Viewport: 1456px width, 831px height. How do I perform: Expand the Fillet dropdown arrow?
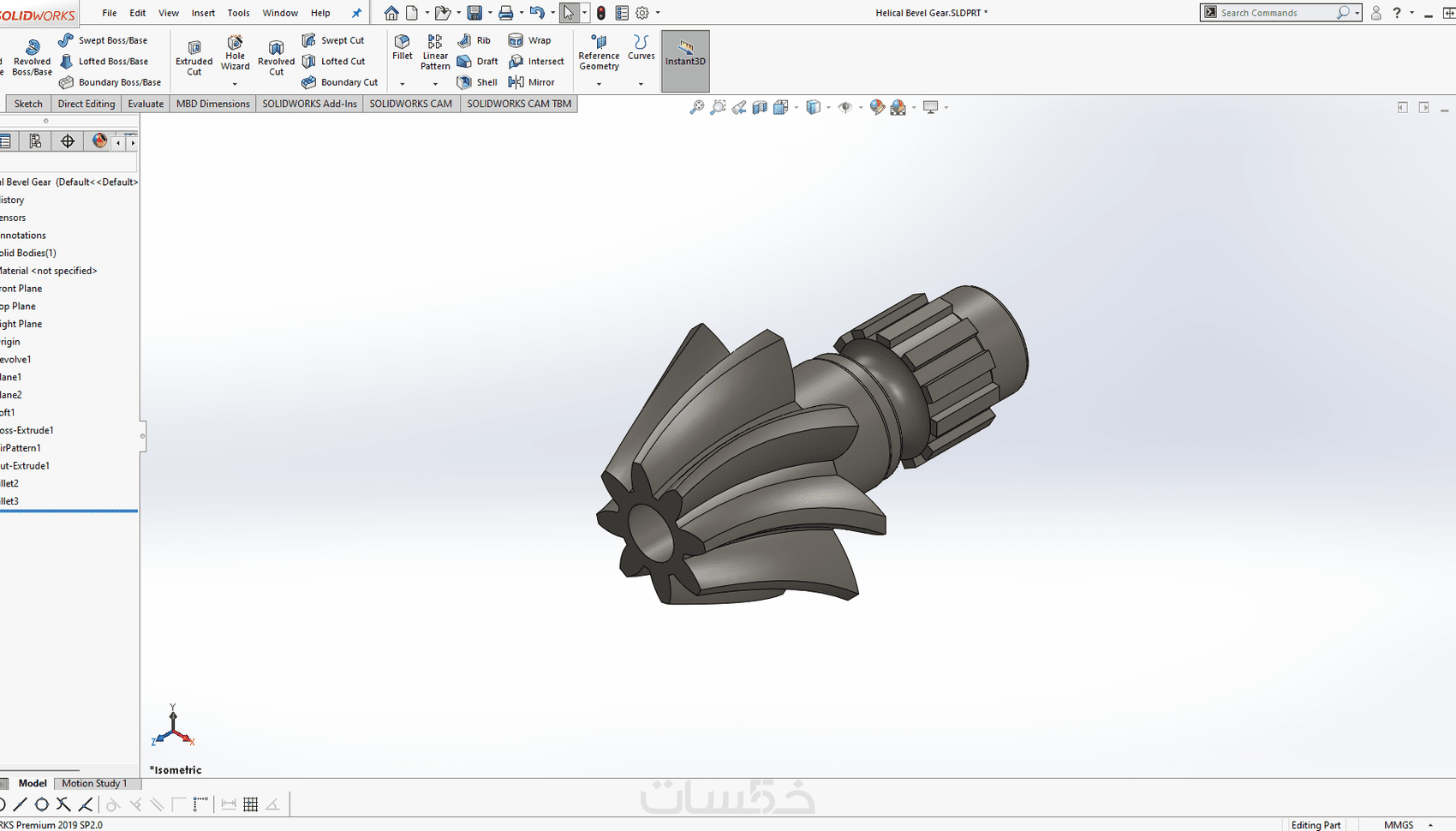(403, 84)
